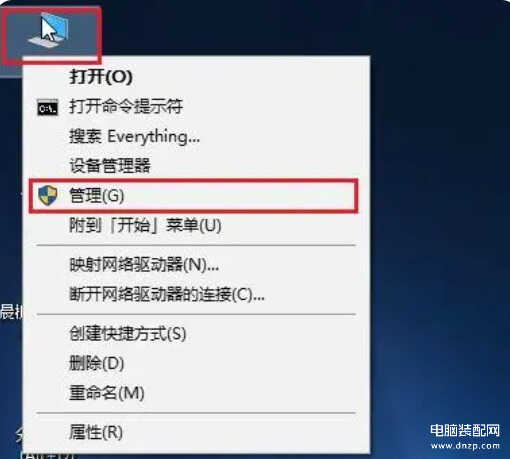Viewport: 510px width, 459px height.
Task: Click the 电脑装配网 watermark logo
Action: [x=465, y=430]
